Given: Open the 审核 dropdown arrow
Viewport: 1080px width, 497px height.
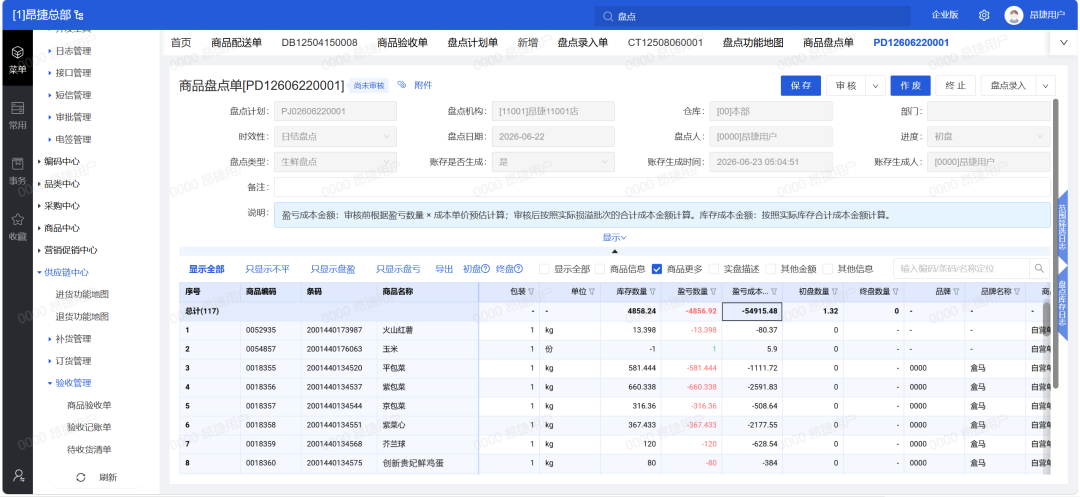Looking at the screenshot, I should [x=875, y=86].
